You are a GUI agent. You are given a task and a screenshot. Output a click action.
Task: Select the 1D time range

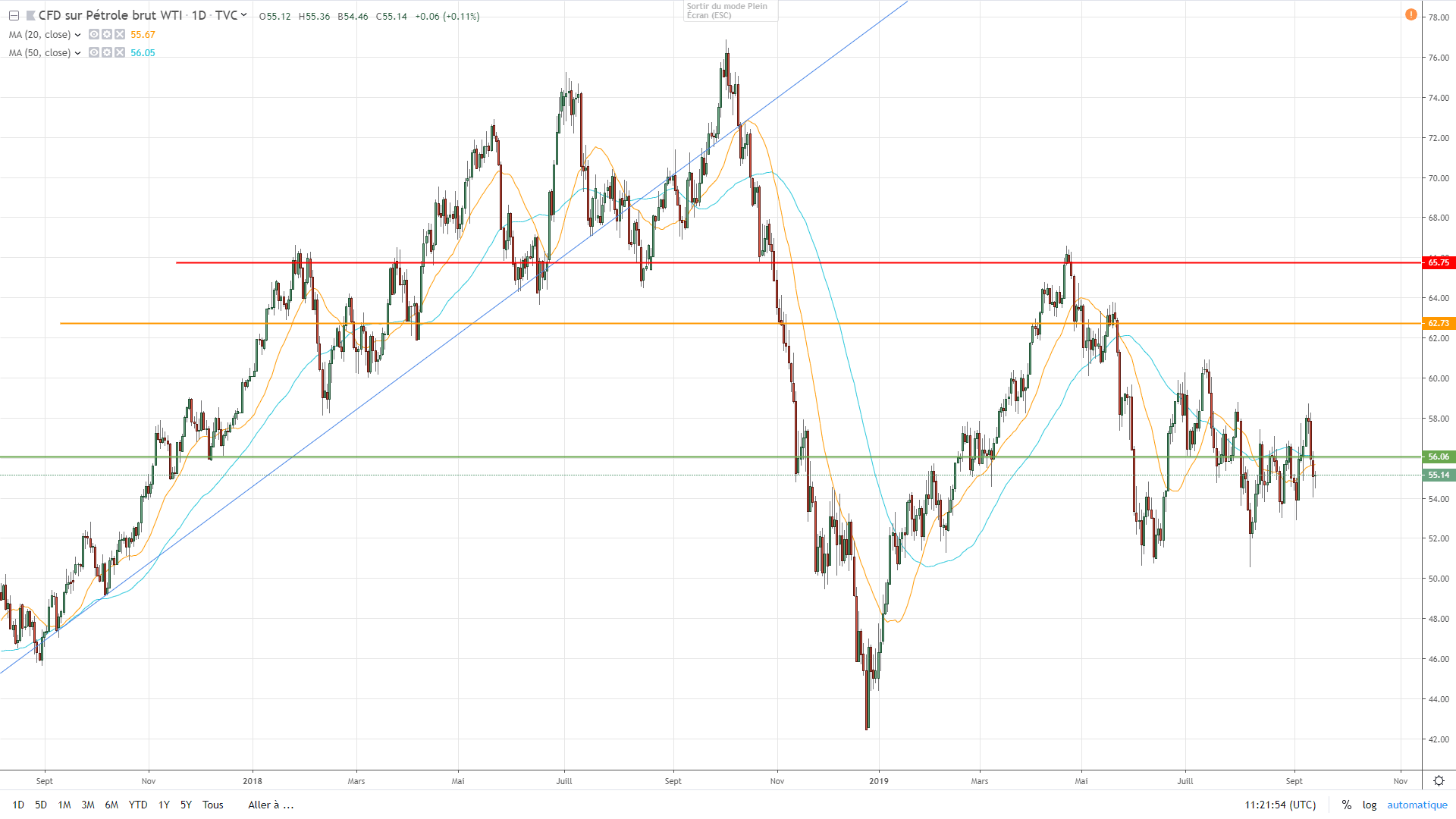click(x=18, y=805)
